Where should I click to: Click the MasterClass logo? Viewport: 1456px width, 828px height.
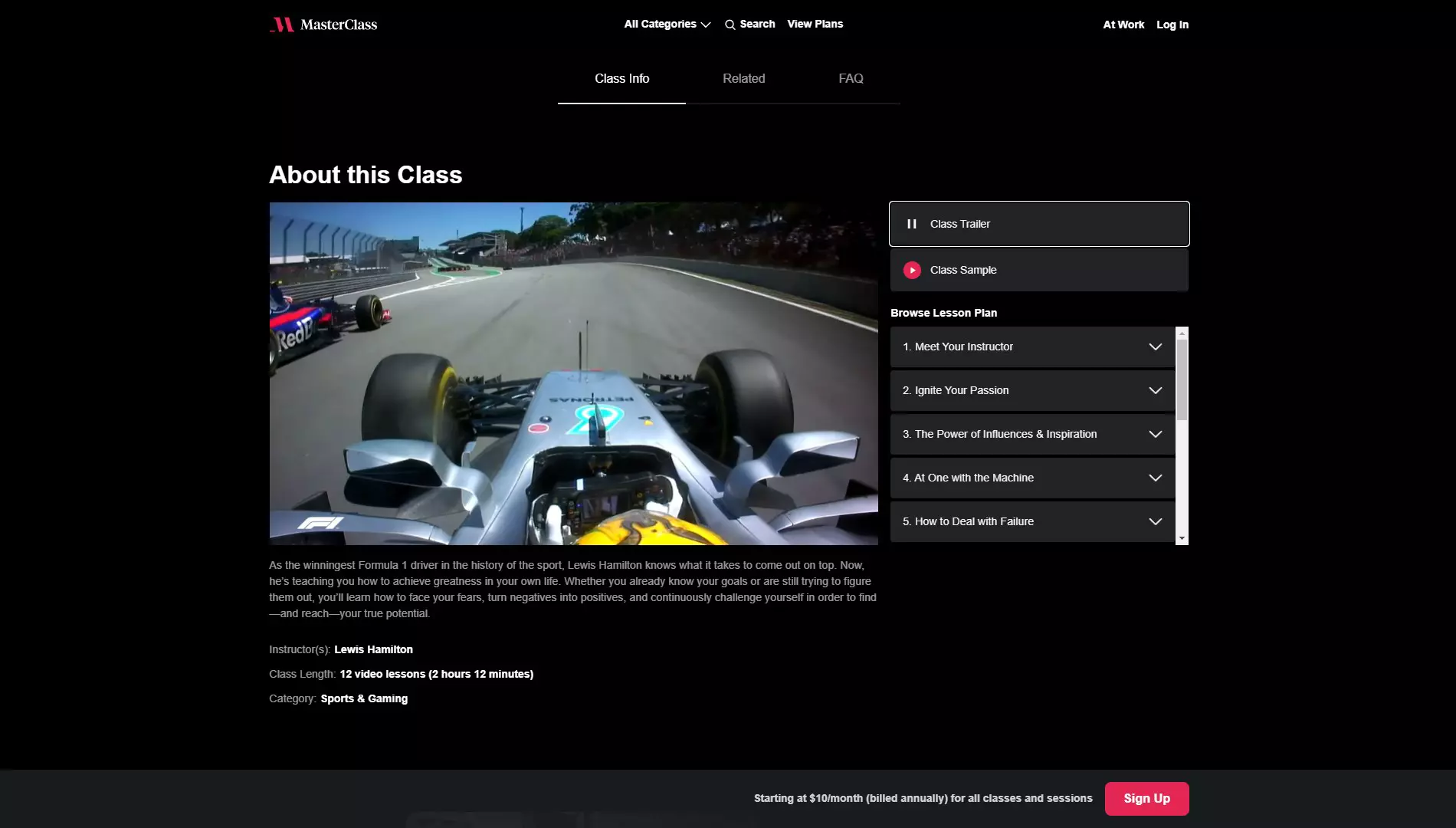(x=323, y=25)
